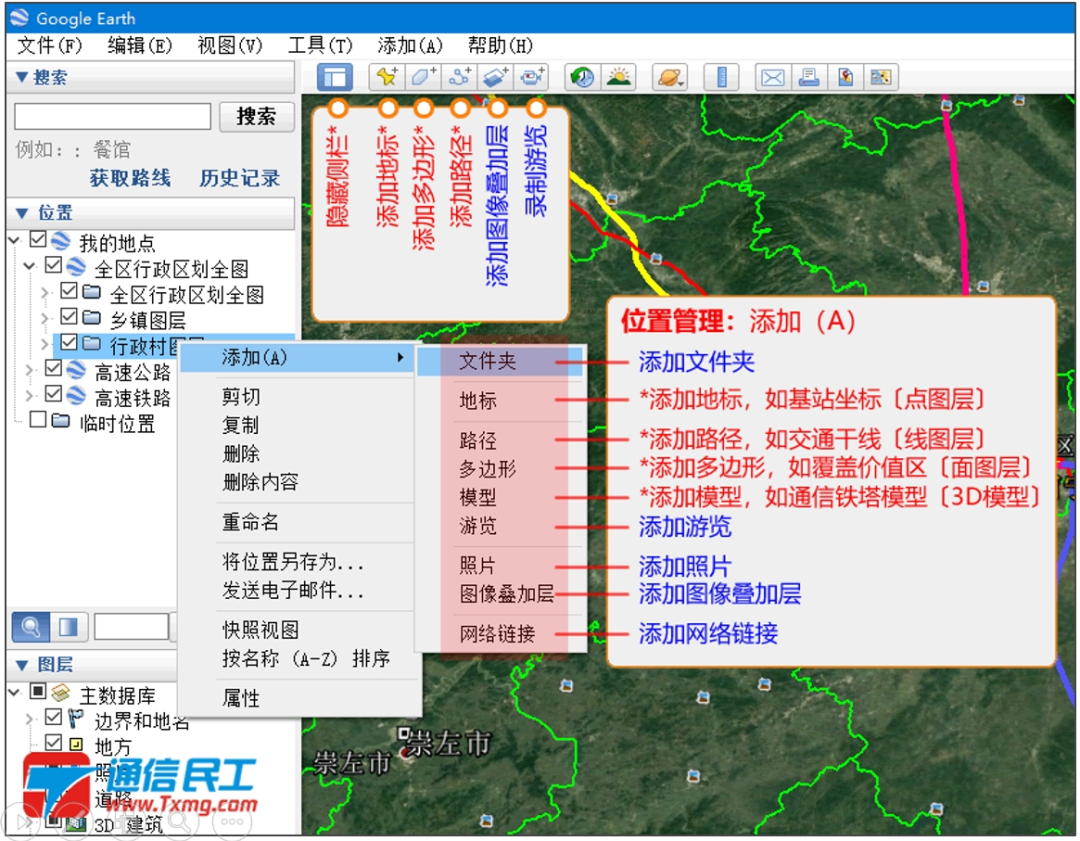Image resolution: width=1080 pixels, height=841 pixels.
Task: Click the 获取路线 link
Action: coord(130,178)
